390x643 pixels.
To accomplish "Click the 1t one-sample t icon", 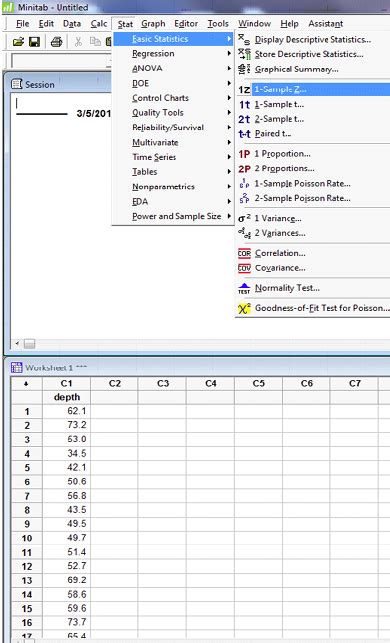I will (244, 105).
